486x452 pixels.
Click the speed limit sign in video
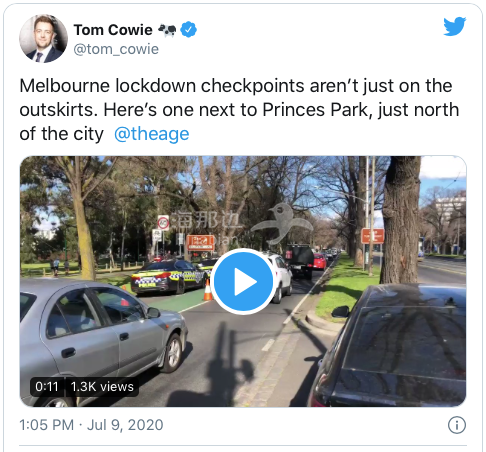point(163,222)
